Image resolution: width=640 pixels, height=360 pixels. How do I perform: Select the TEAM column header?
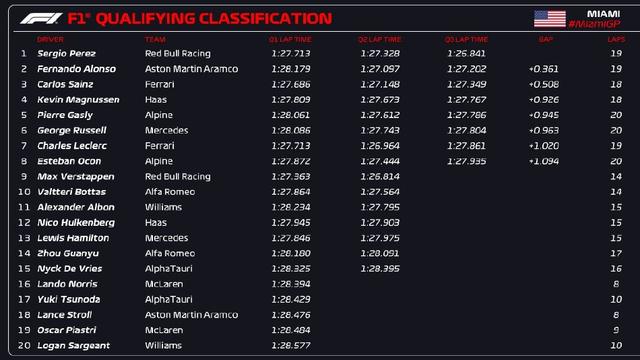coord(155,40)
